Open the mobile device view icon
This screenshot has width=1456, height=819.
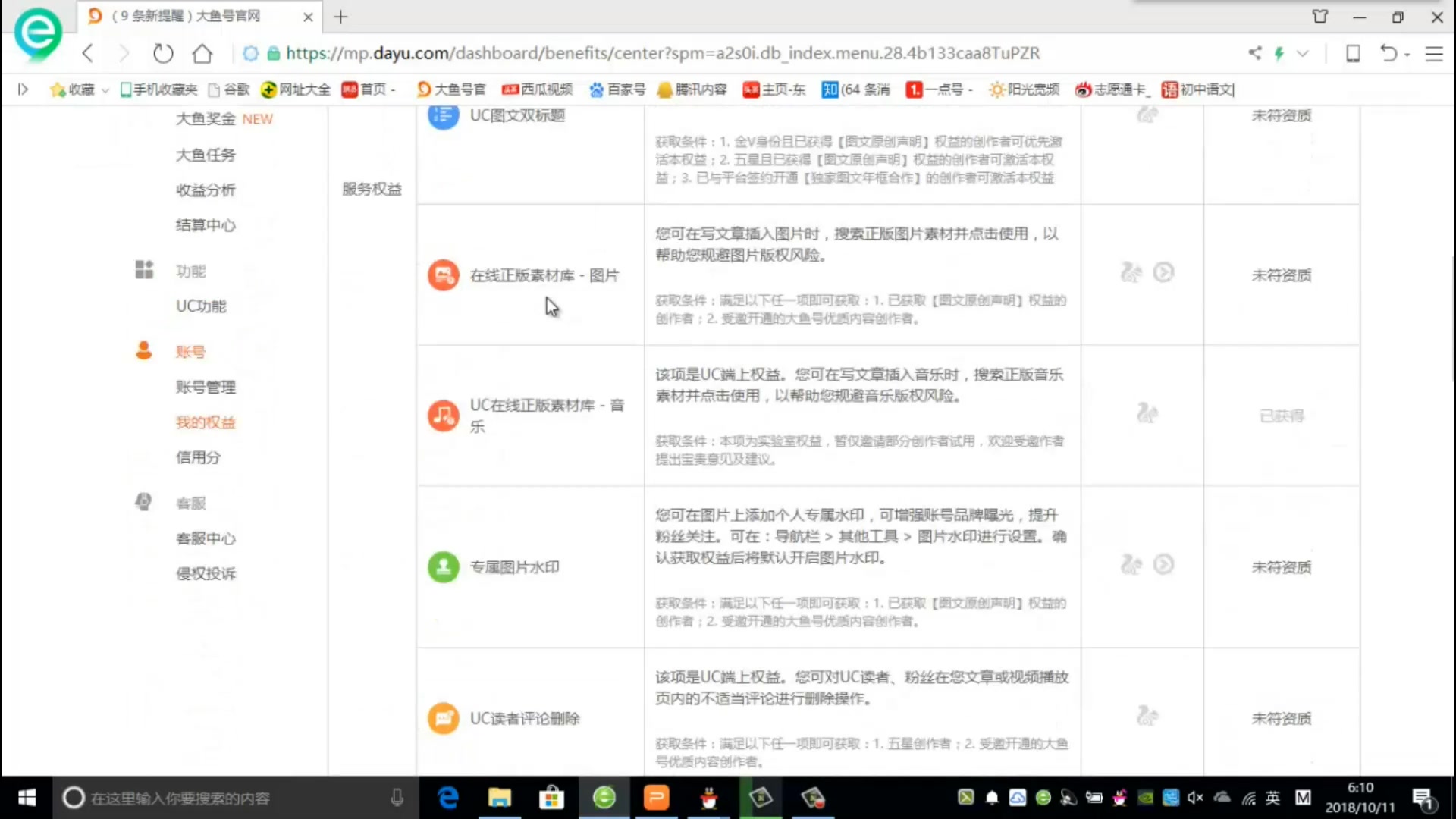pos(1353,53)
